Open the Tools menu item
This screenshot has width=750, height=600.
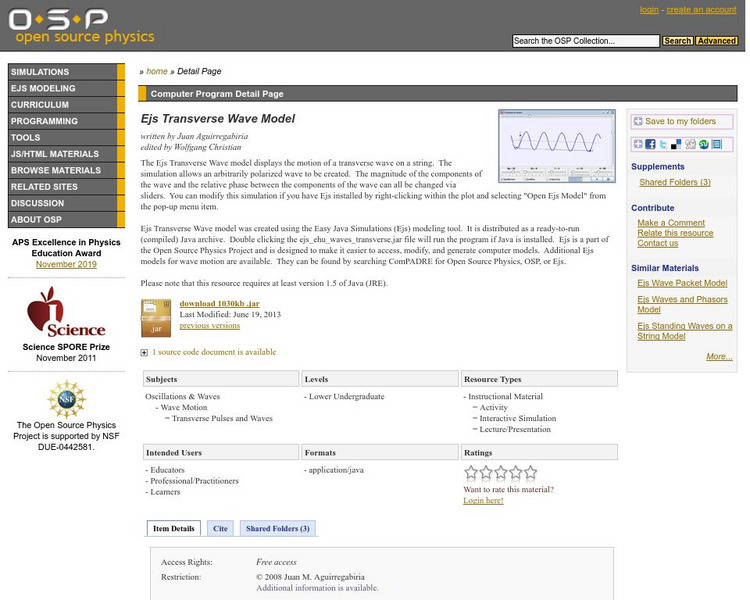pyautogui.click(x=66, y=137)
